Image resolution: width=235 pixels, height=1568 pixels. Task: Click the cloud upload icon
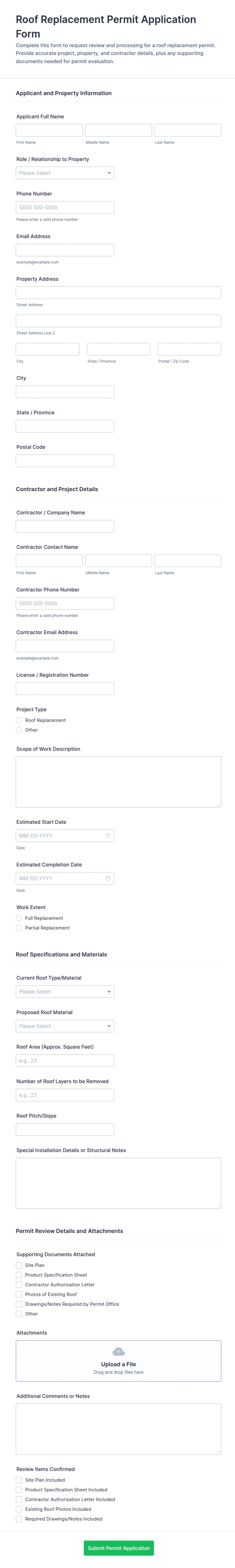click(x=119, y=1351)
